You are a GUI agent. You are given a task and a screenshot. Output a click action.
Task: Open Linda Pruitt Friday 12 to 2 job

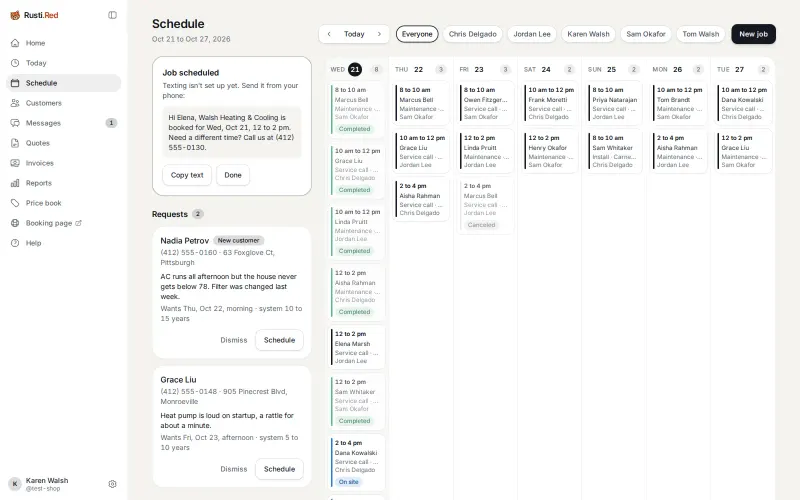click(x=485, y=151)
